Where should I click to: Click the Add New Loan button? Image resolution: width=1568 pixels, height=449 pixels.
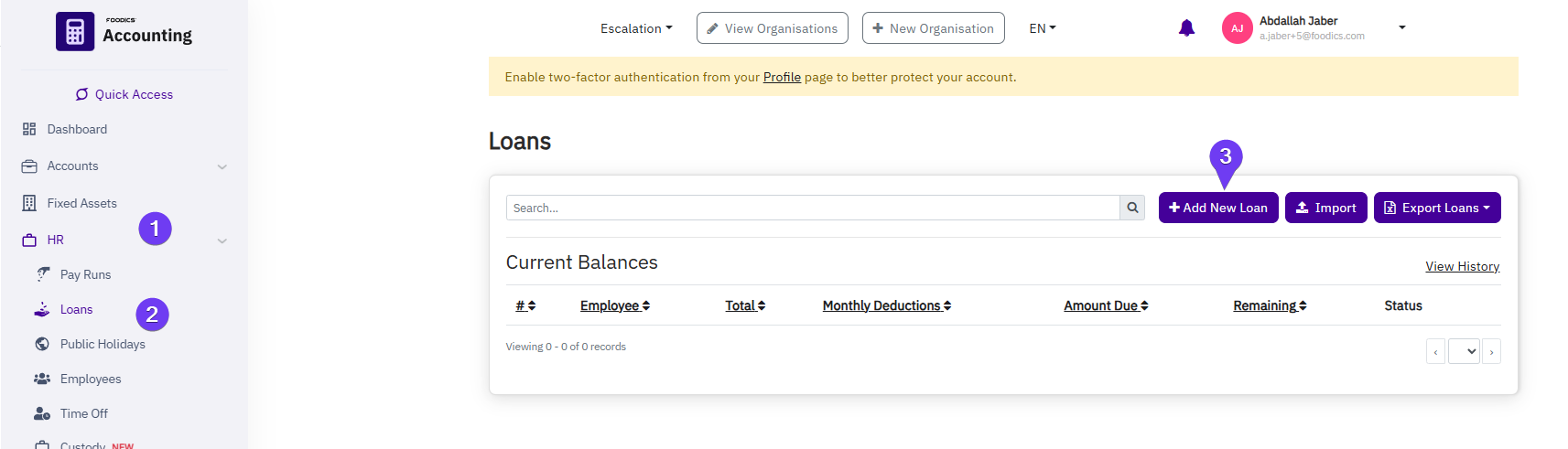click(x=1217, y=208)
